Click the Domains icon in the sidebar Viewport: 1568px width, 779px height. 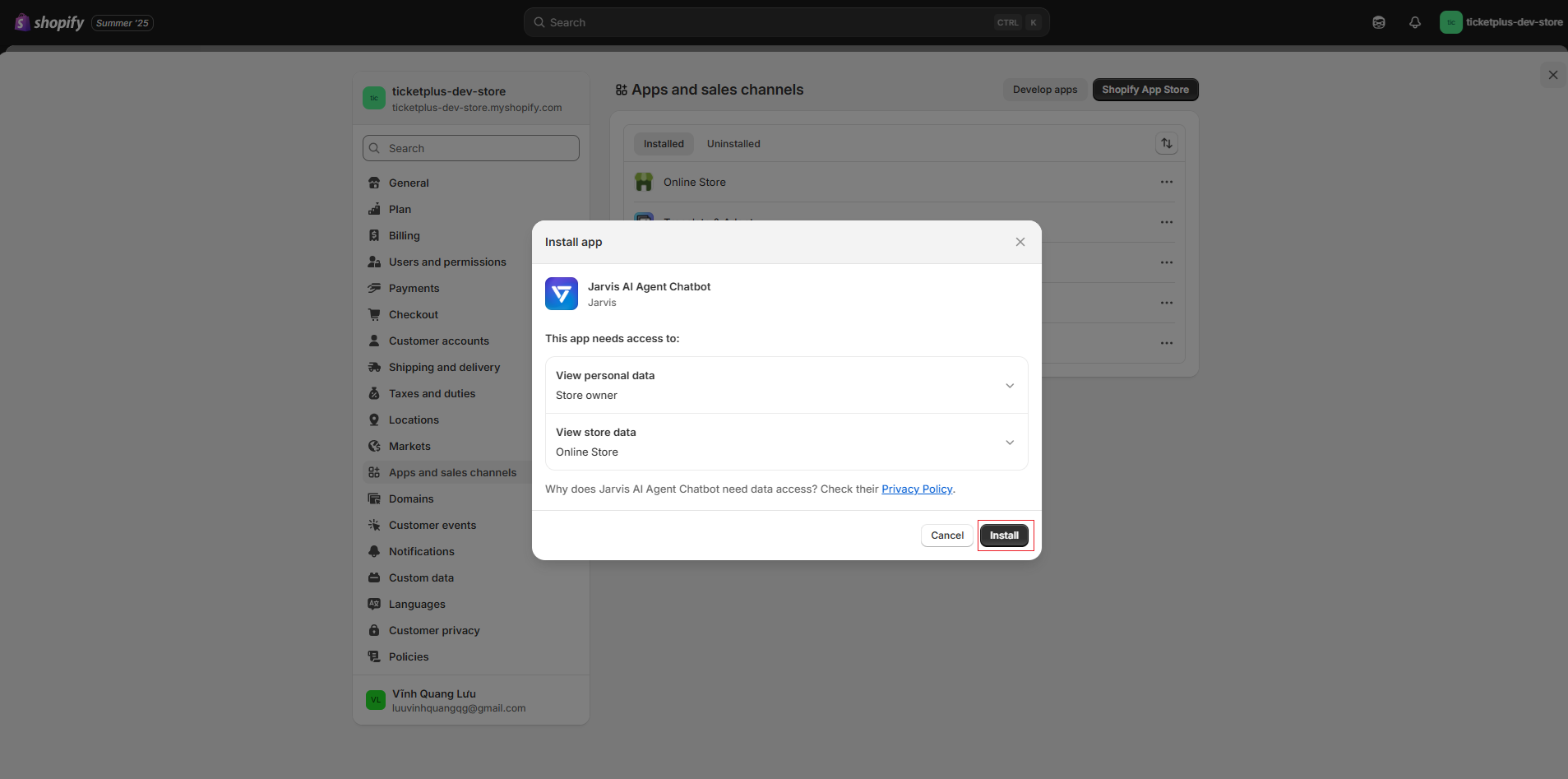coord(374,498)
